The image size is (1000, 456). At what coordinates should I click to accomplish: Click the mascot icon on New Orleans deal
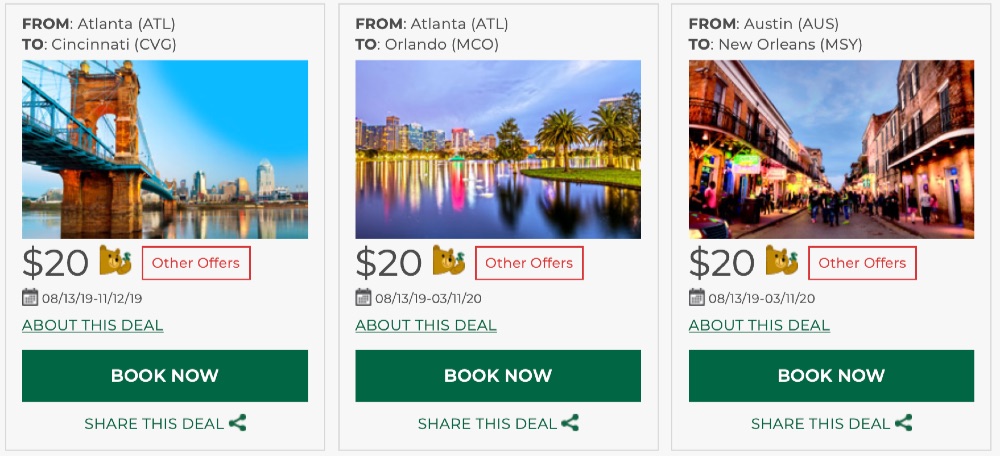(782, 262)
